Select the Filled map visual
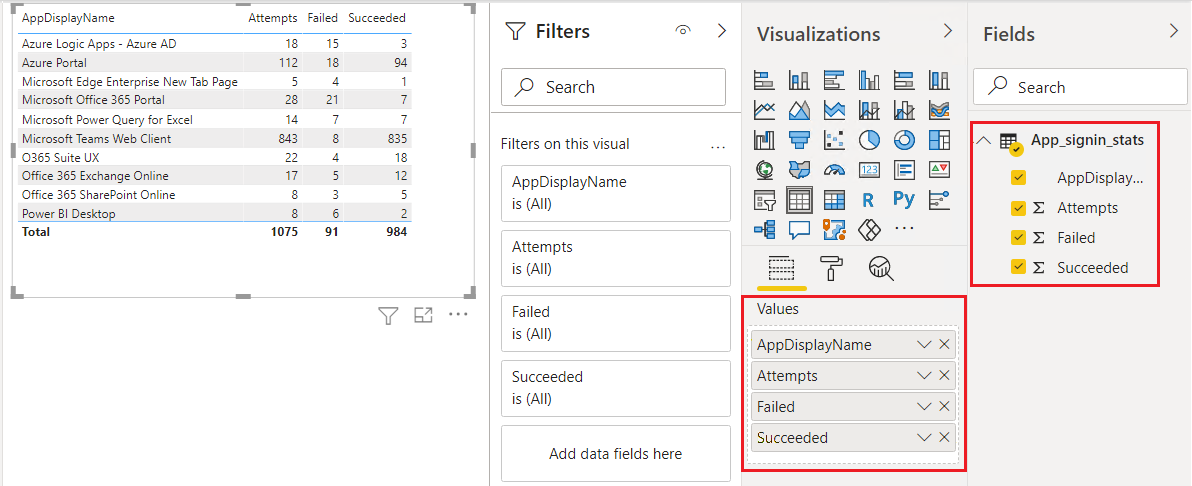This screenshot has width=1192, height=486. pyautogui.click(x=799, y=170)
